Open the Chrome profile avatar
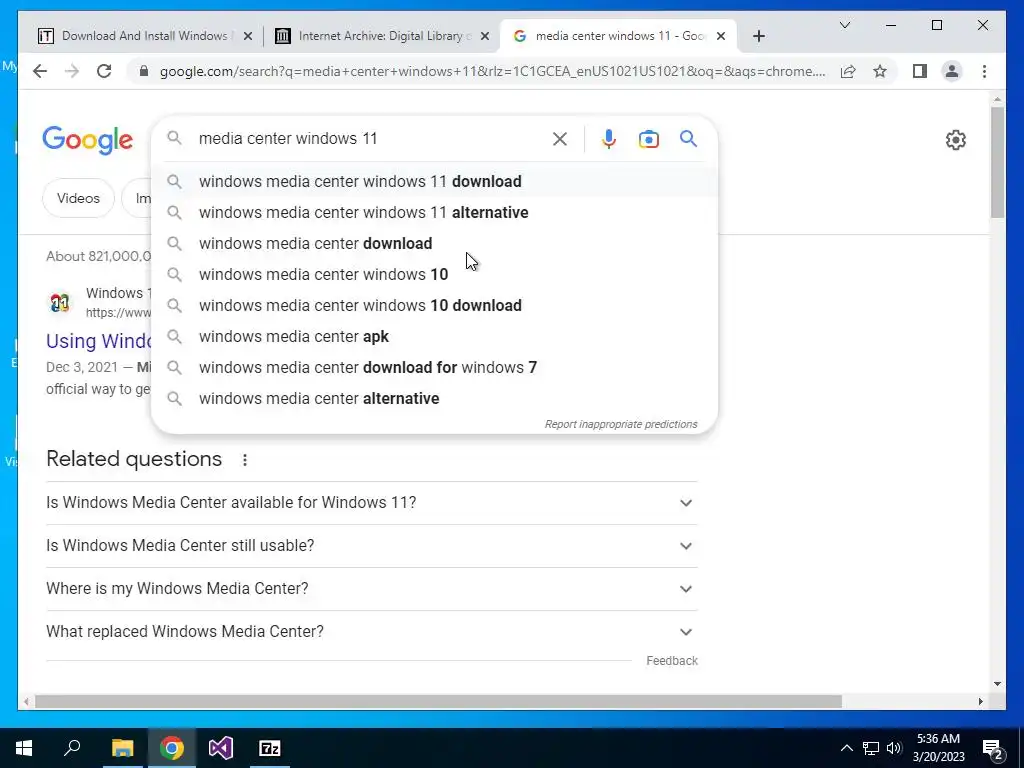 coord(952,71)
